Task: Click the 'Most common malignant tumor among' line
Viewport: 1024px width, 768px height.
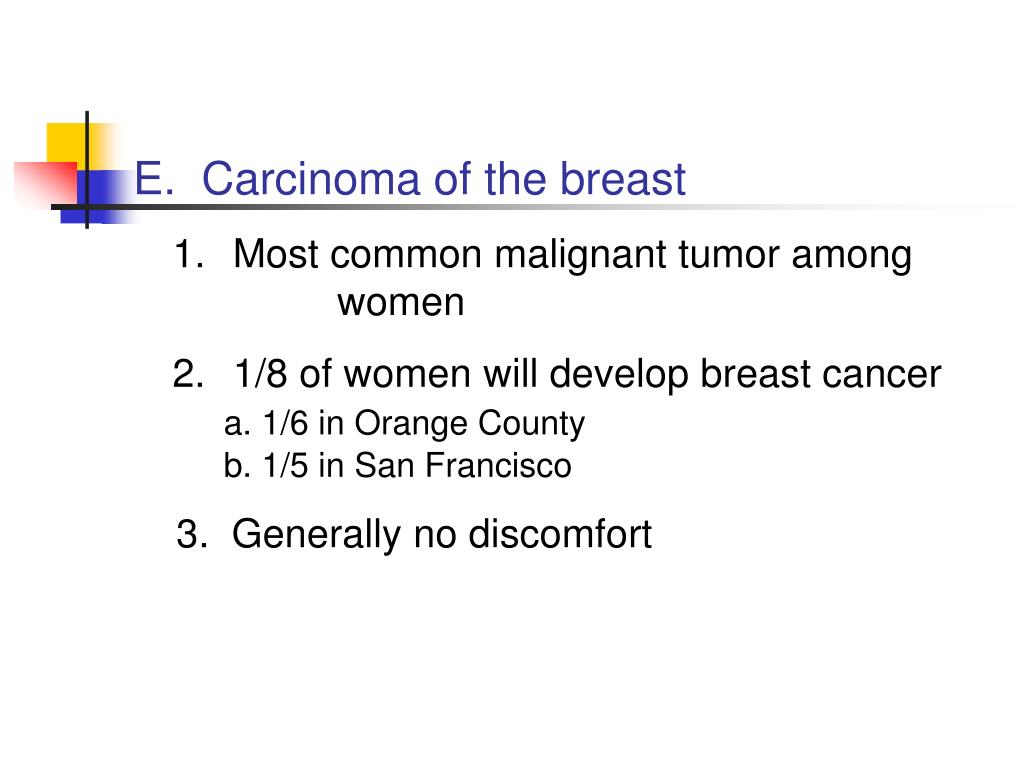Action: click(x=572, y=255)
